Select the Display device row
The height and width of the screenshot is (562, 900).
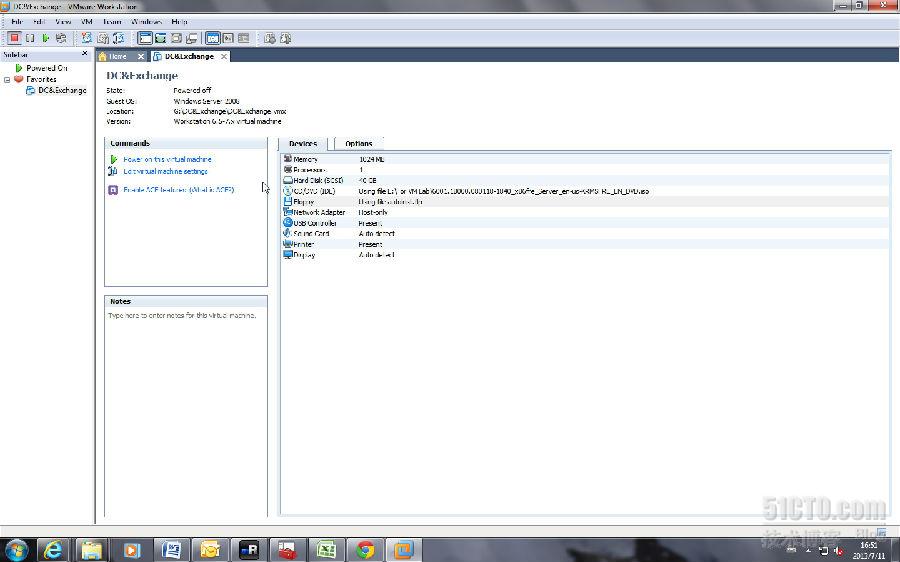coord(585,255)
